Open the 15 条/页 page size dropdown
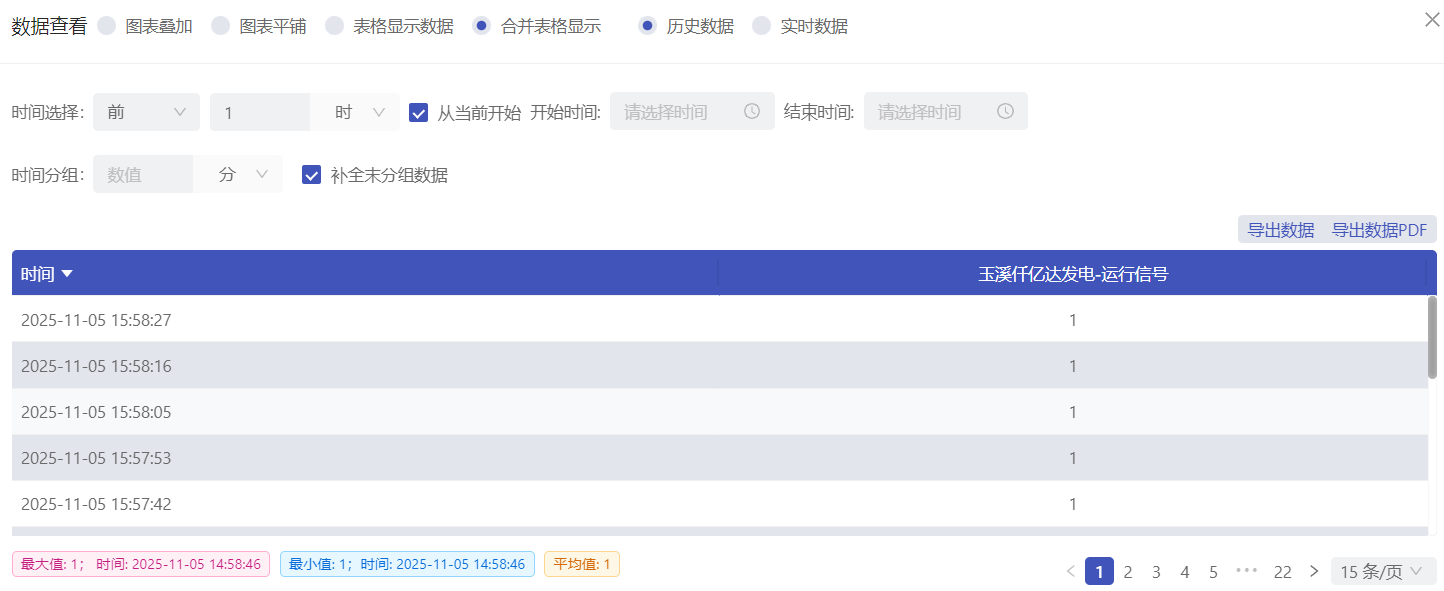 tap(1382, 572)
